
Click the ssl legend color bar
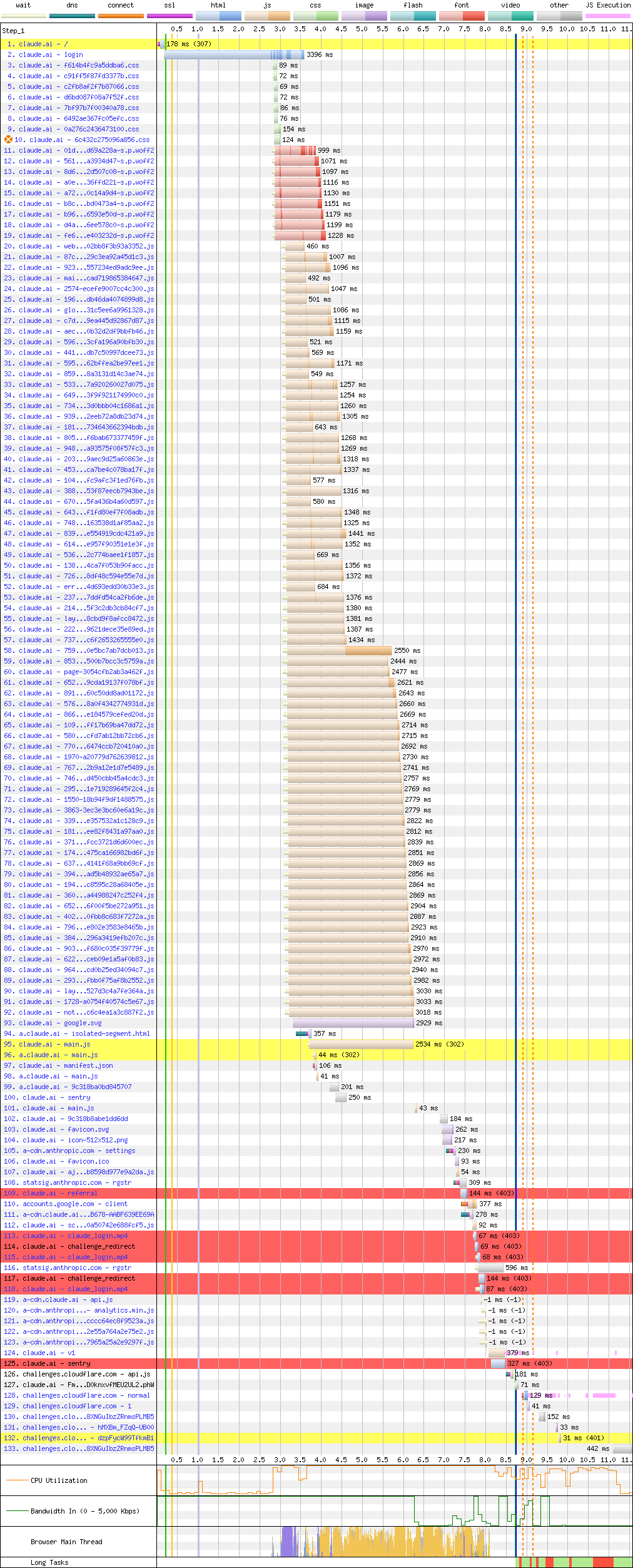point(170,16)
